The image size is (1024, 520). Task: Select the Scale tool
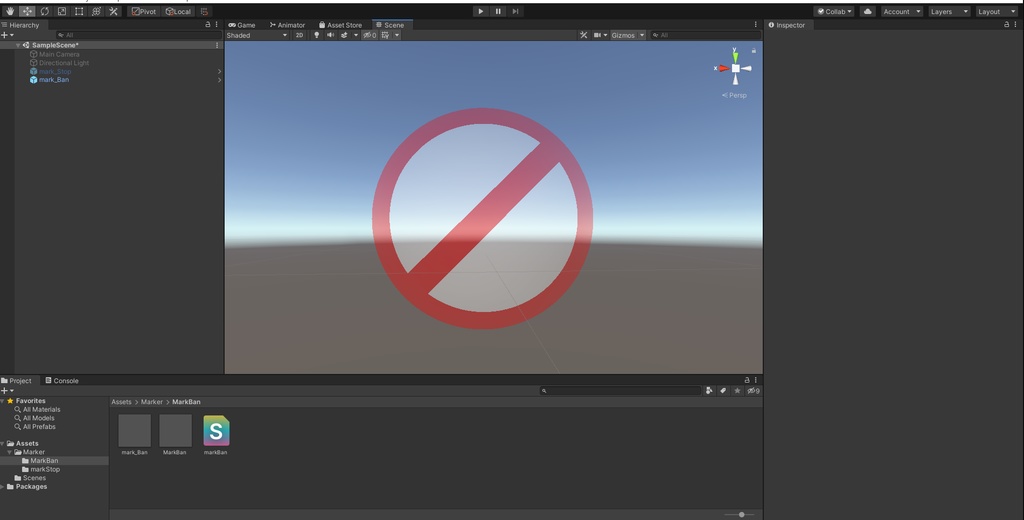[61, 11]
